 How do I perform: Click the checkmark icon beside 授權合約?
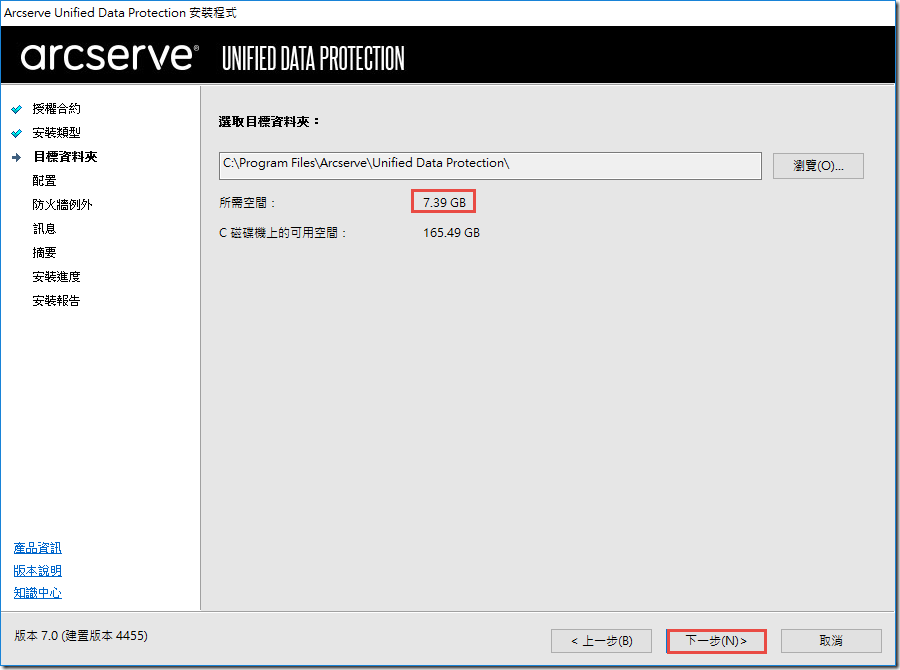(x=16, y=109)
